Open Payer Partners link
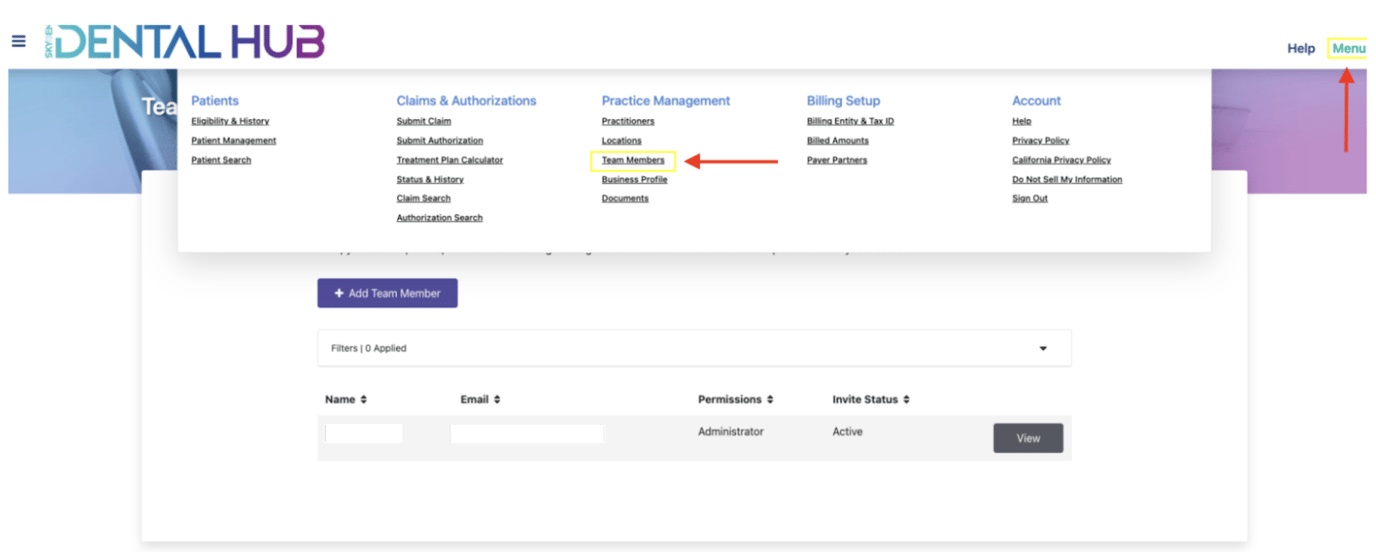 click(837, 160)
